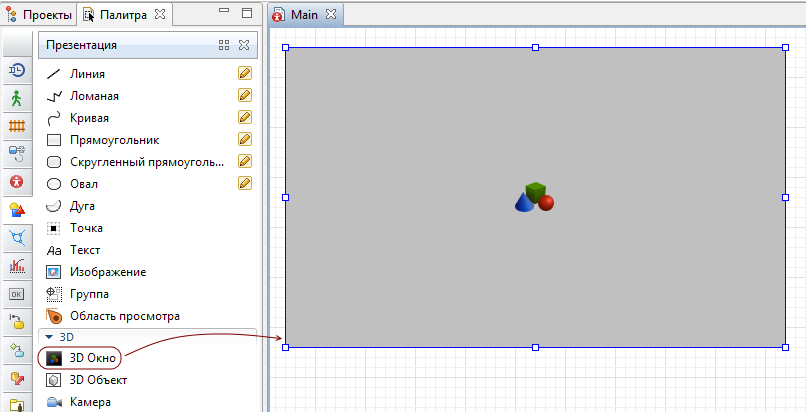Select the 3D Окно palette item
806x412 pixels.
94,358
